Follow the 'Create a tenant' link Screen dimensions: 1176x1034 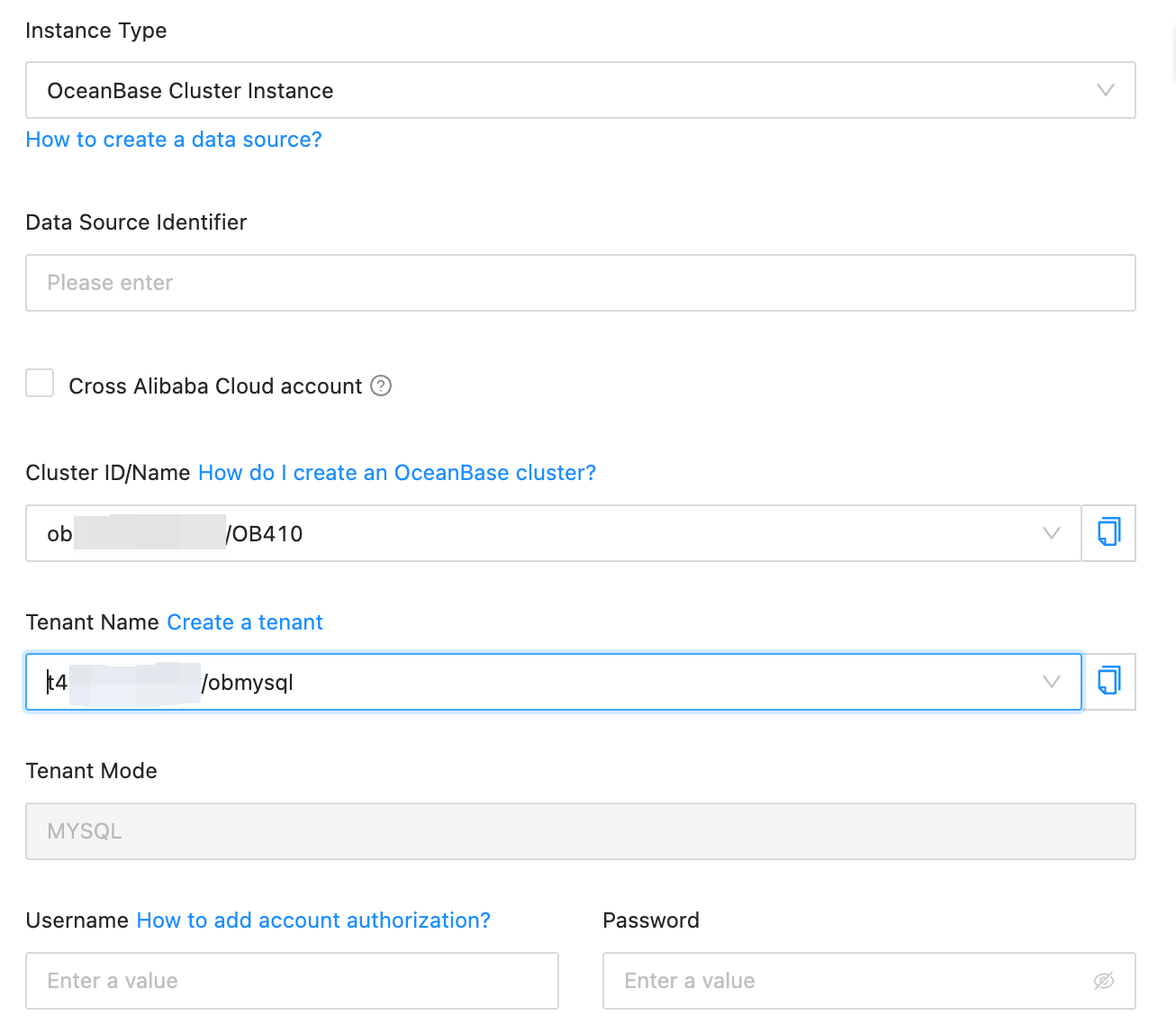(x=245, y=622)
